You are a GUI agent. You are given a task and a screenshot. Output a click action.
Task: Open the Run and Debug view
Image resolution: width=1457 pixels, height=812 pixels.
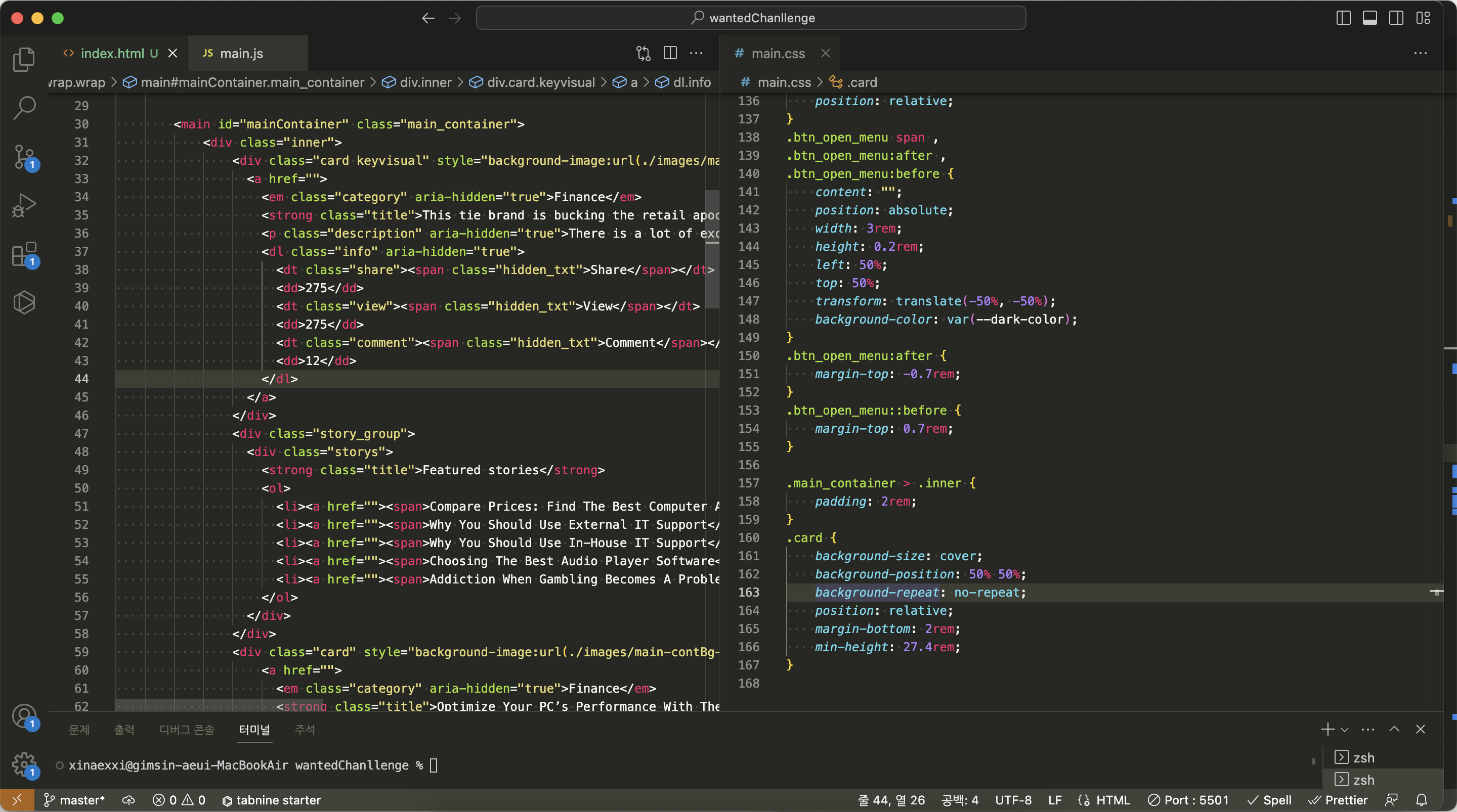coord(24,205)
